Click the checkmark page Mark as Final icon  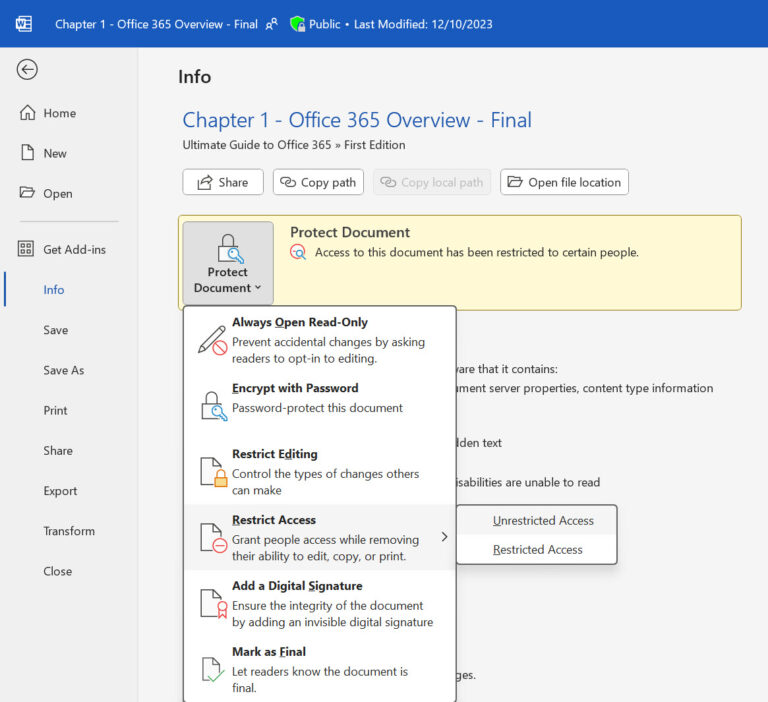(213, 670)
